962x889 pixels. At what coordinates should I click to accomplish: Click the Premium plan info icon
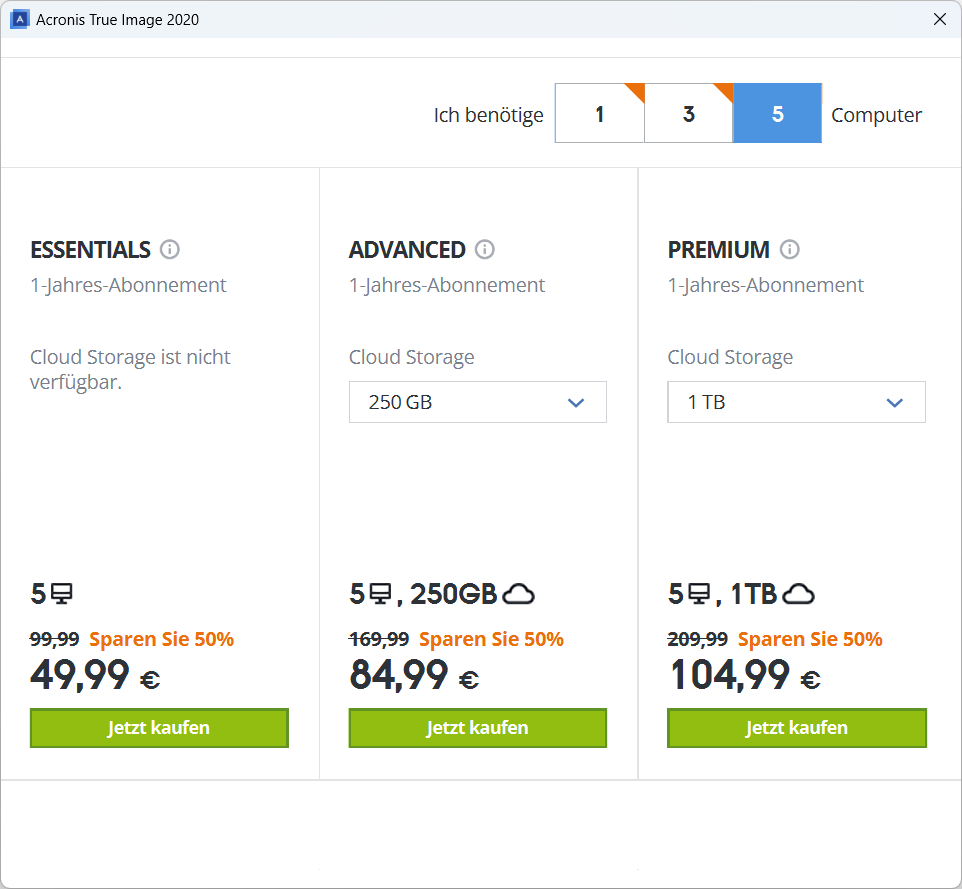tap(789, 249)
